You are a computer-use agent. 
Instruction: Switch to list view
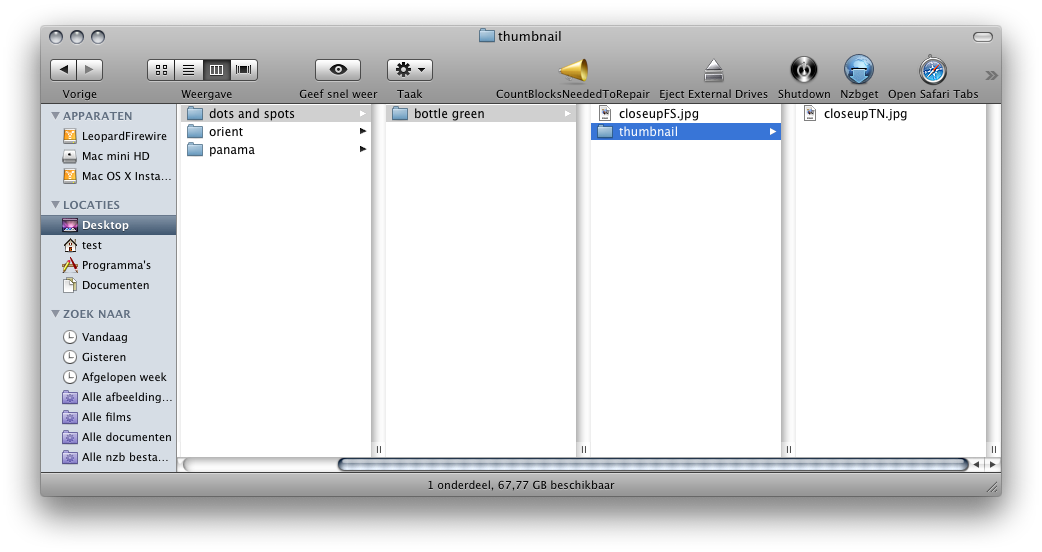coord(189,69)
